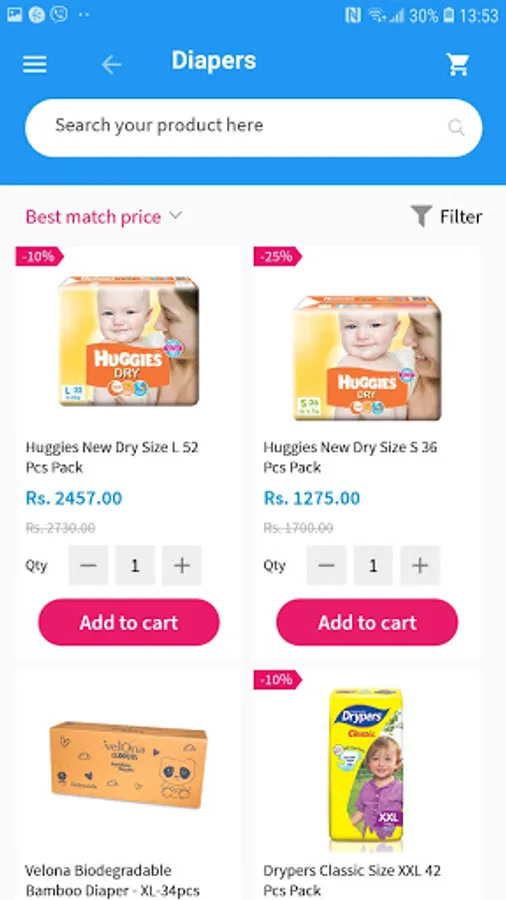Open the shopping cart icon
The width and height of the screenshot is (506, 900).
pyautogui.click(x=458, y=64)
